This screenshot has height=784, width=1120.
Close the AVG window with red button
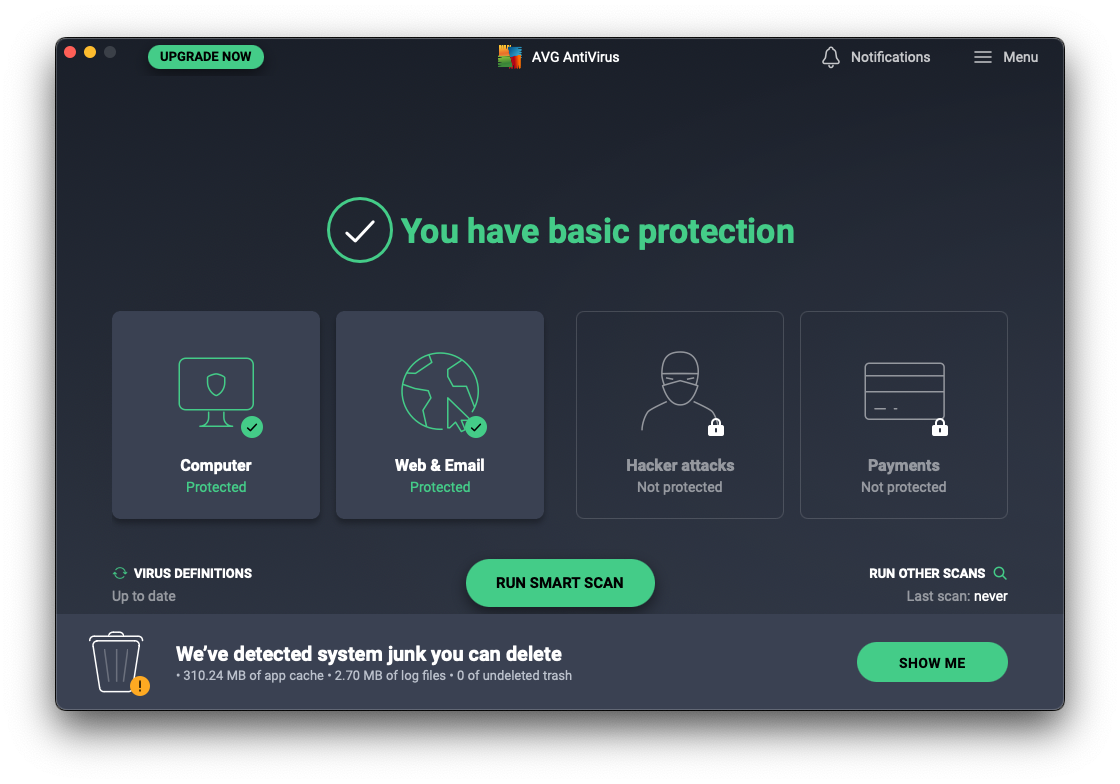coord(70,52)
